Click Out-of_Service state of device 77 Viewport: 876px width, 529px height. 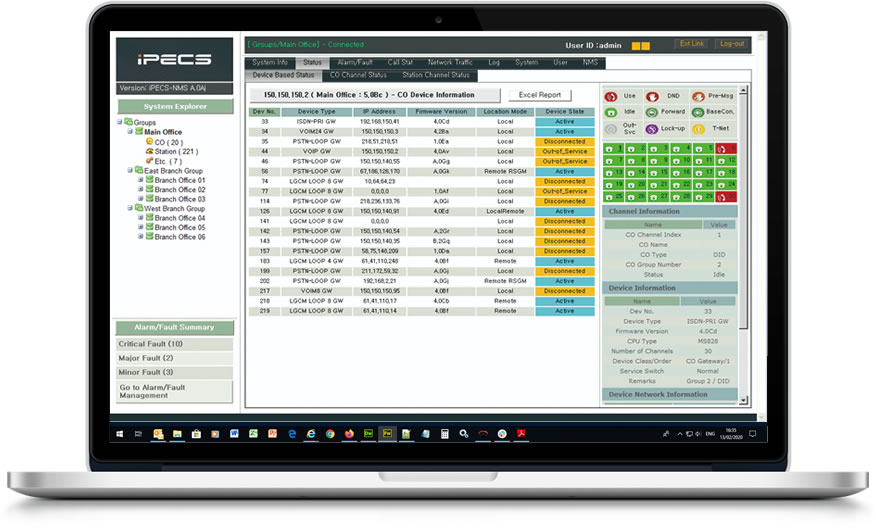click(565, 192)
